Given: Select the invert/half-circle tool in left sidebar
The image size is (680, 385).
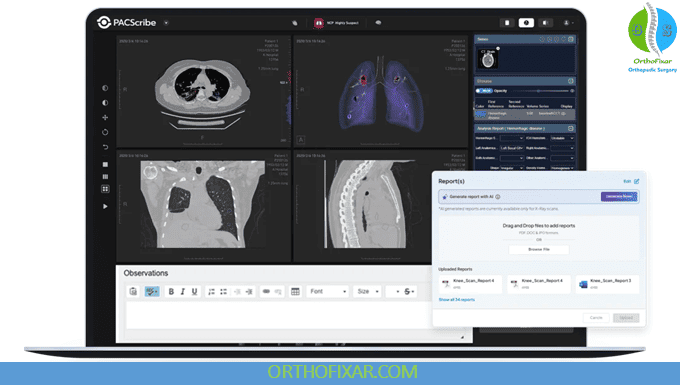Looking at the screenshot, I should click(x=105, y=103).
